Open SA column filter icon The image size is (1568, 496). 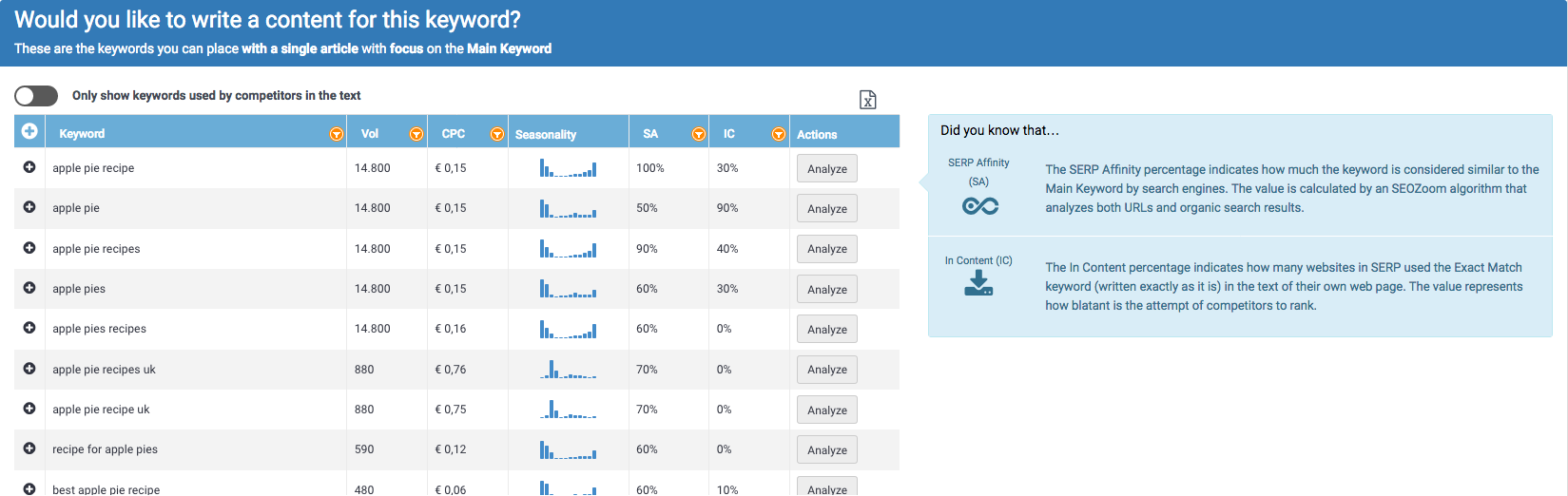699,134
